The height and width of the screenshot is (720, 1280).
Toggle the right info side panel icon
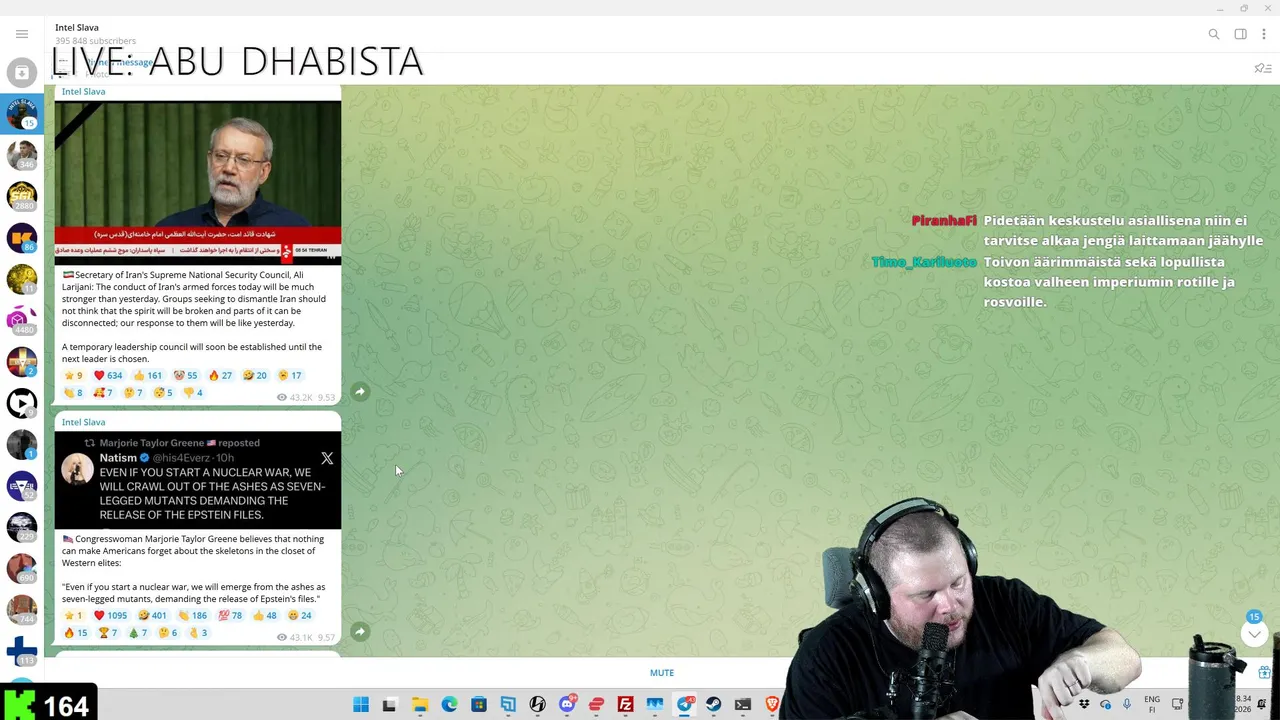1240,34
